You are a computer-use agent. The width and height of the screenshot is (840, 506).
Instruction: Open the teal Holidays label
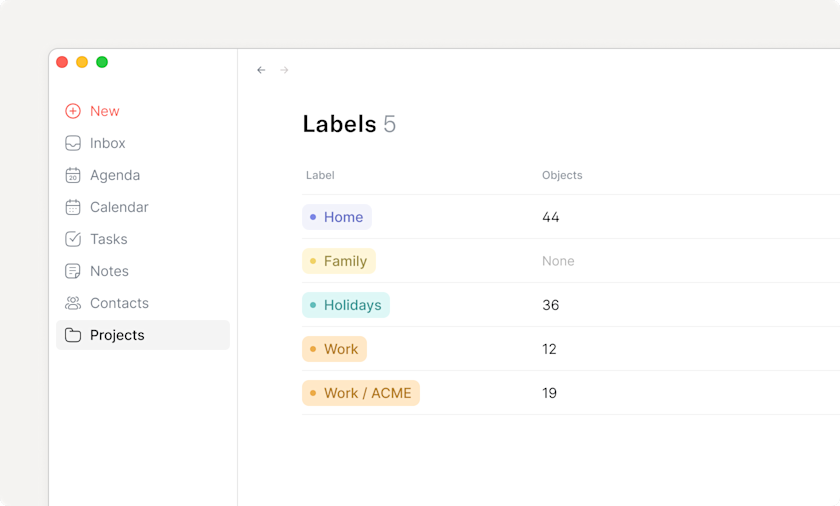click(346, 305)
